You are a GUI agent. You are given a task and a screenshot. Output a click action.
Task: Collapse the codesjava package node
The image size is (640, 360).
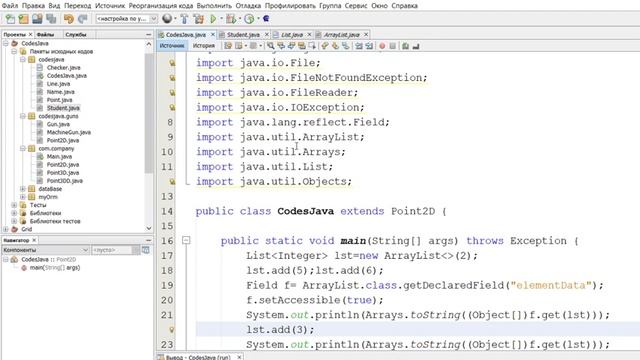coord(23,60)
